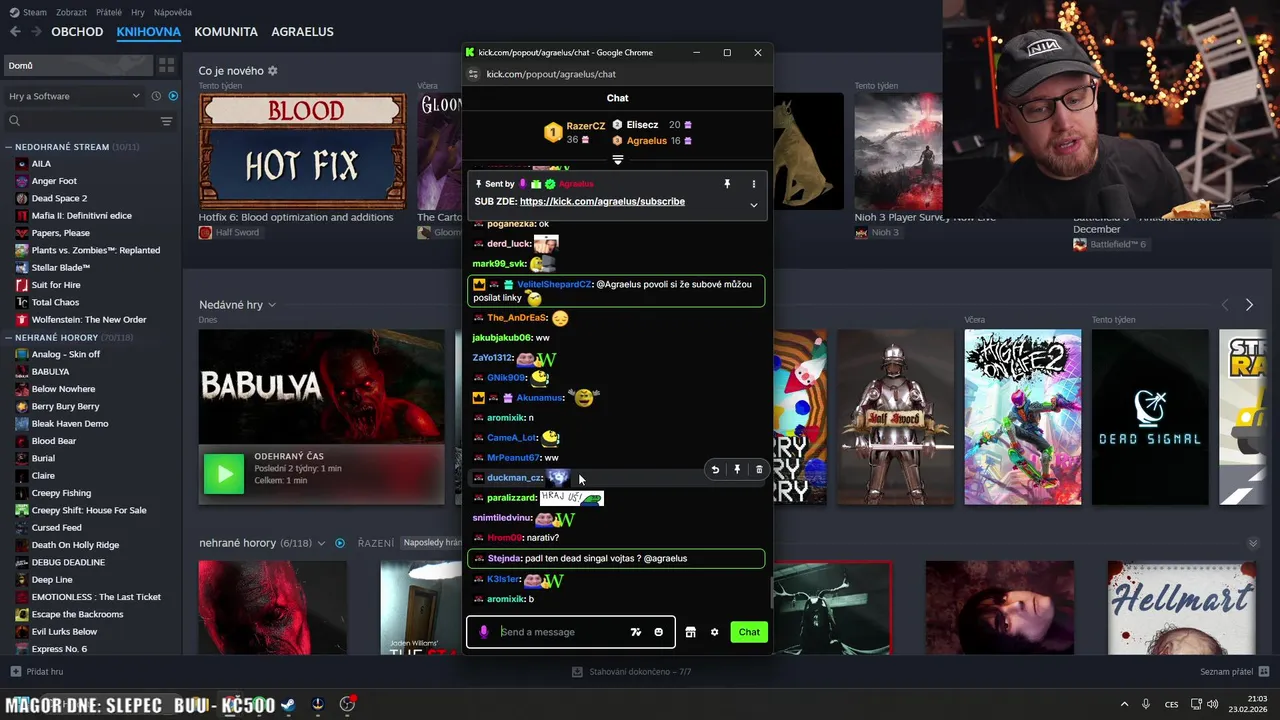Show hidden tray icons chevron
The height and width of the screenshot is (720, 1280).
(1124, 704)
